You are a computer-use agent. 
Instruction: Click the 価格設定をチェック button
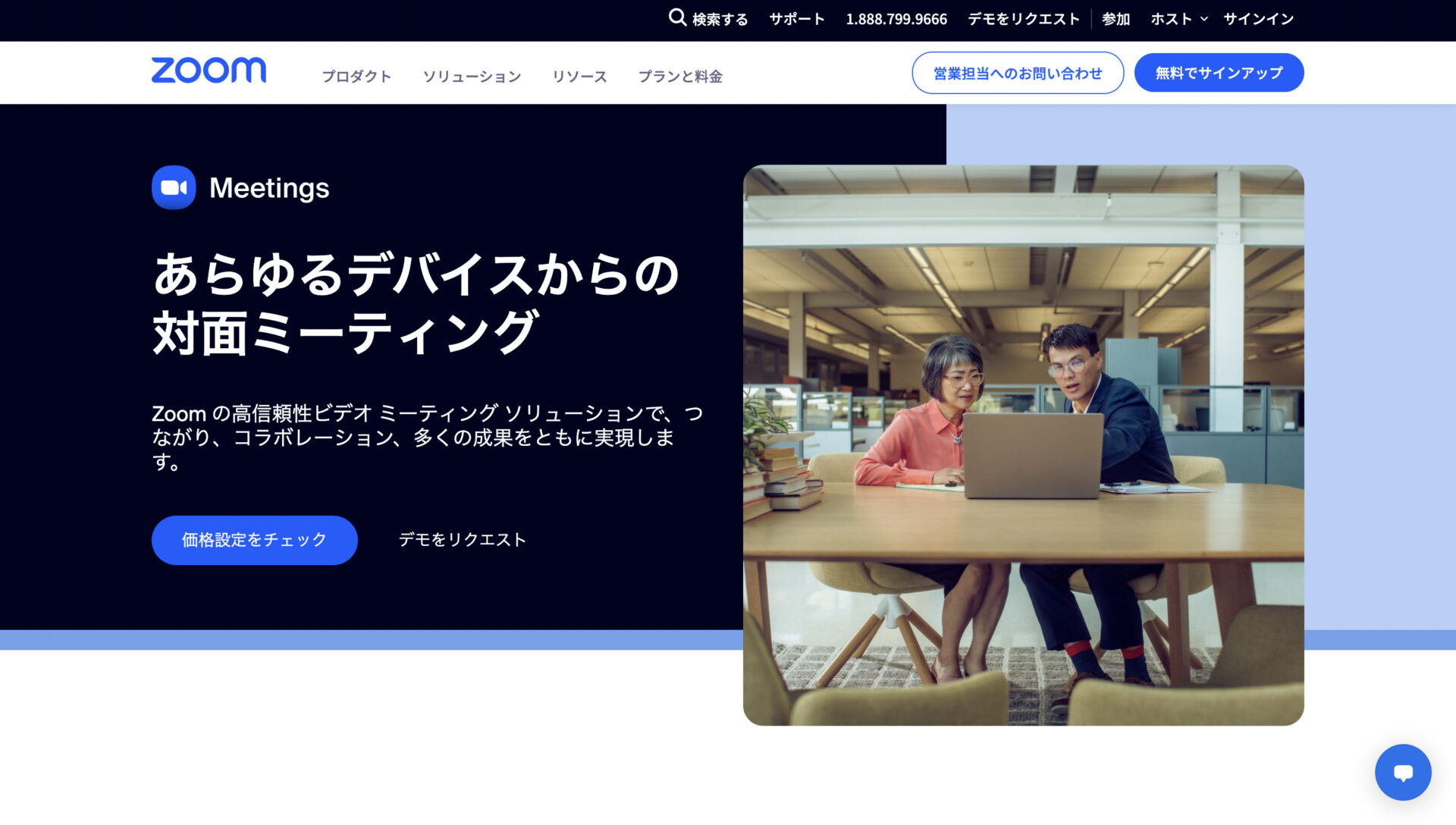click(x=254, y=539)
